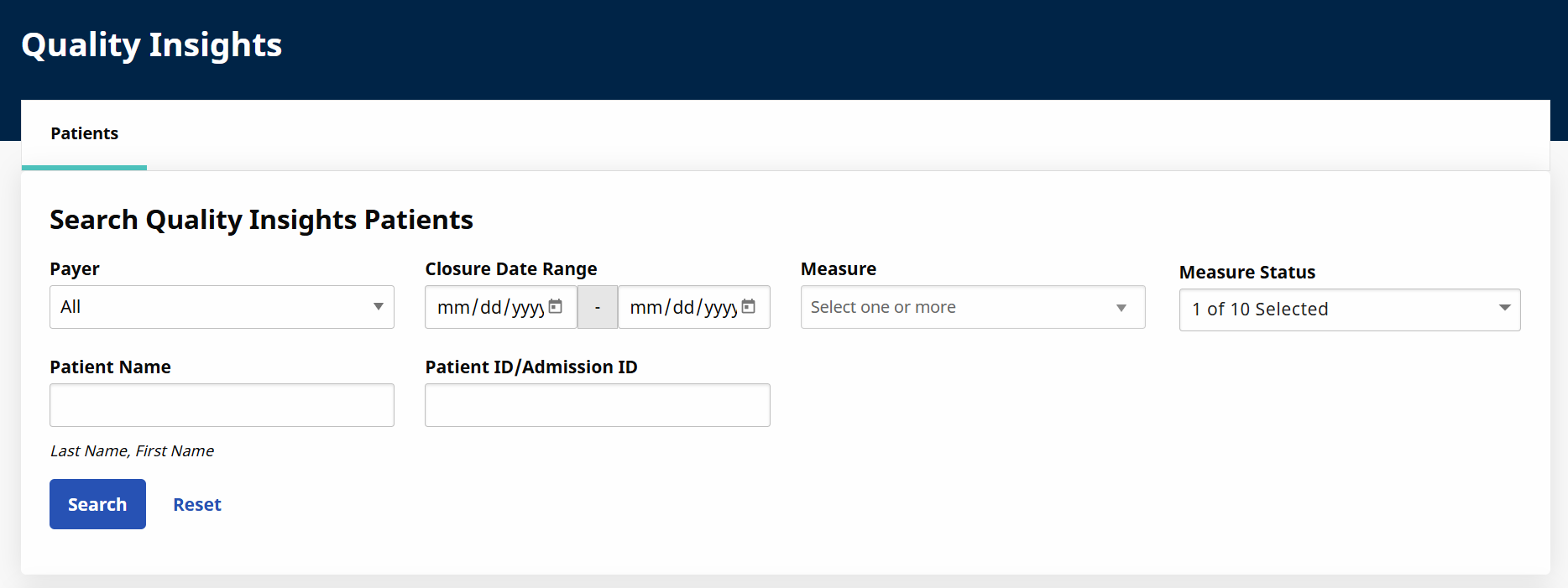This screenshot has height=588, width=1568.
Task: Select the day segment of the end date
Action: coord(683,308)
